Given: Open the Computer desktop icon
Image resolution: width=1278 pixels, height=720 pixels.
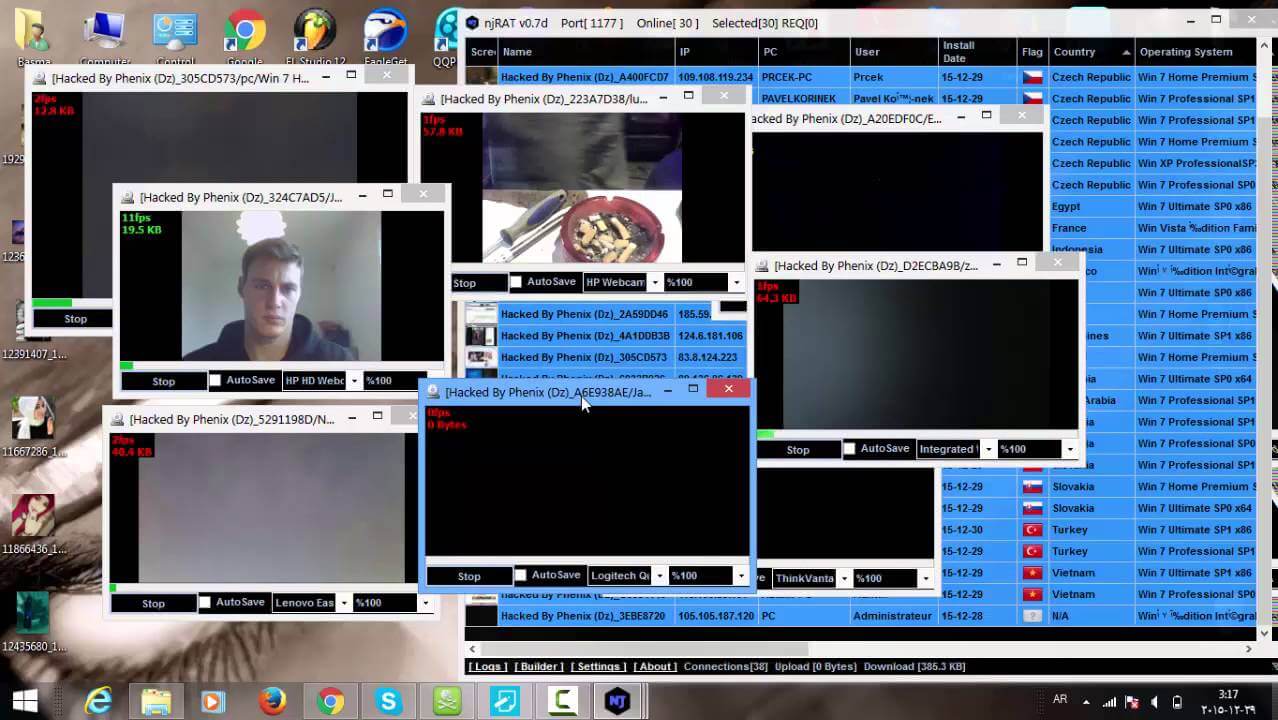Looking at the screenshot, I should coord(105,37).
